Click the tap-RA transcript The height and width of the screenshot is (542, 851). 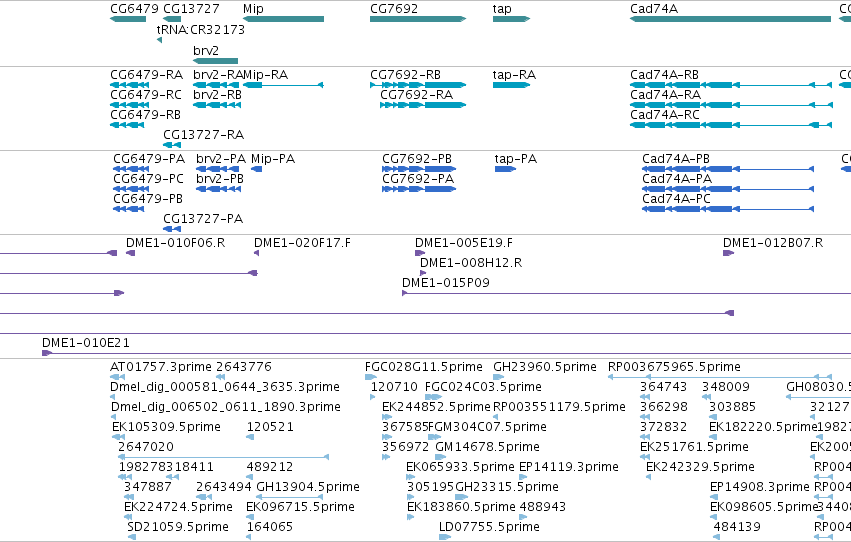511,85
